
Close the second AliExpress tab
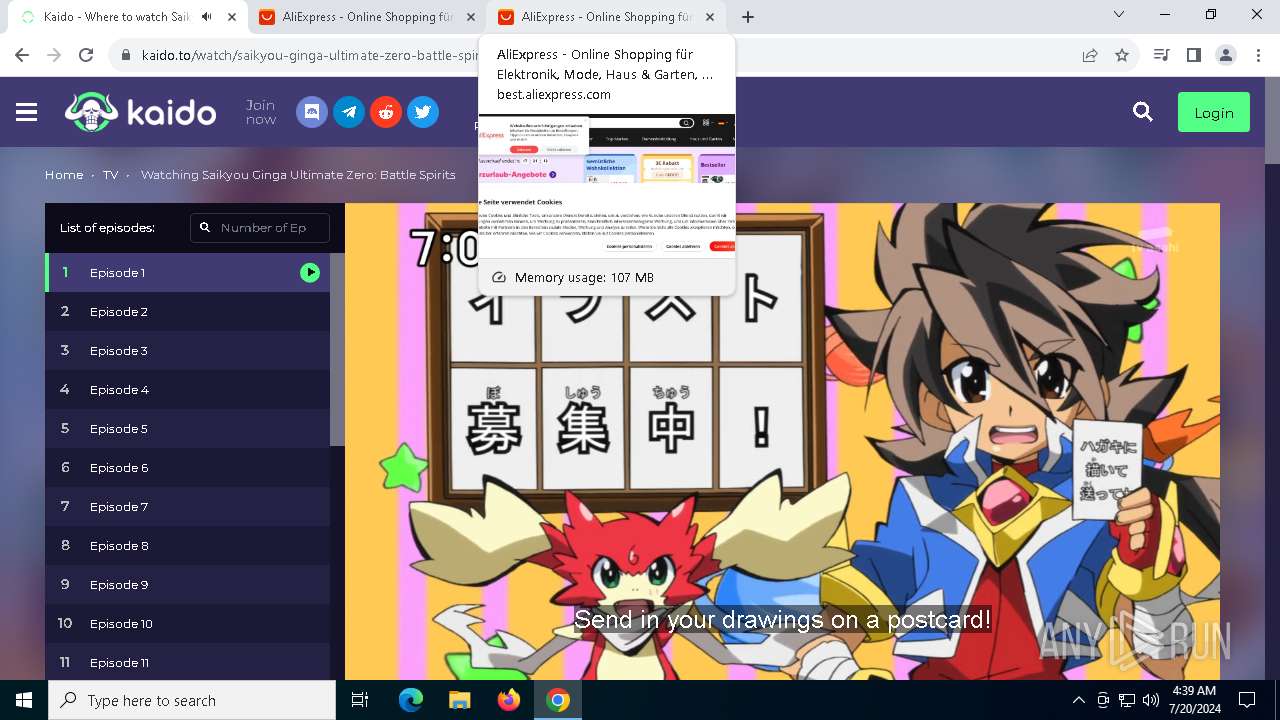pyautogui.click(x=710, y=17)
